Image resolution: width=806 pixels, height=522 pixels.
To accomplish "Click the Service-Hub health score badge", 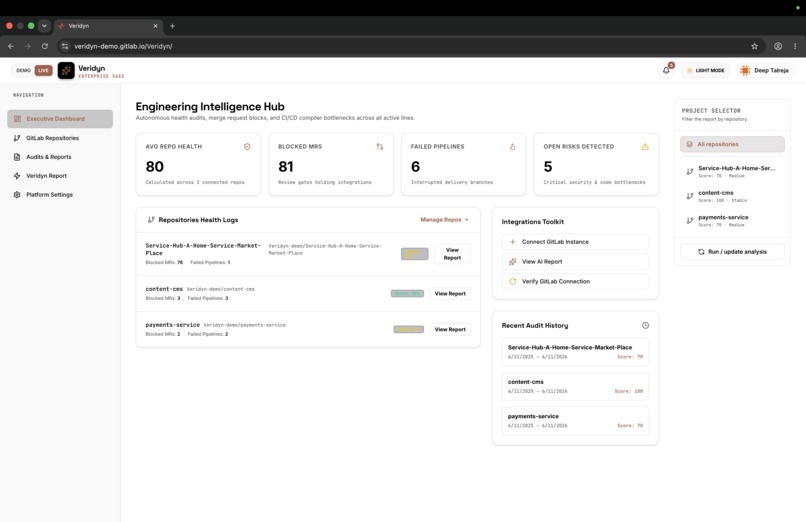I will 414,254.
